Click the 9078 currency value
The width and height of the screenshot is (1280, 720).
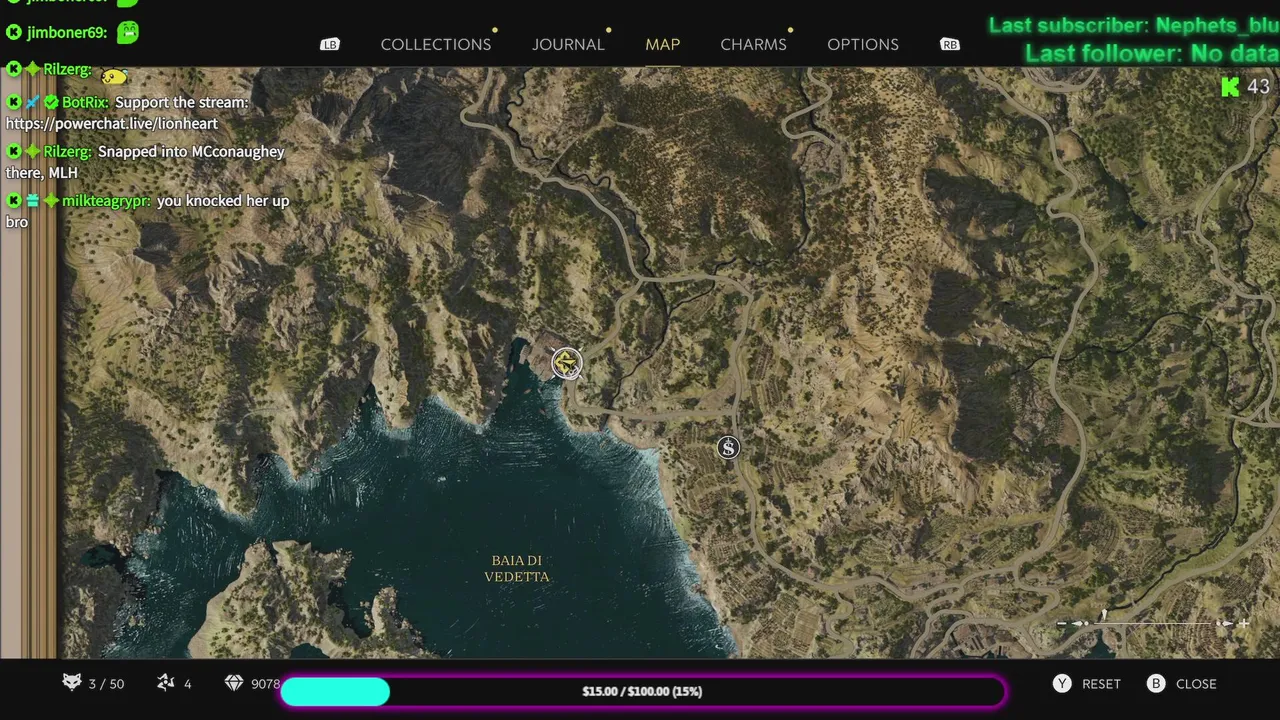tap(265, 684)
